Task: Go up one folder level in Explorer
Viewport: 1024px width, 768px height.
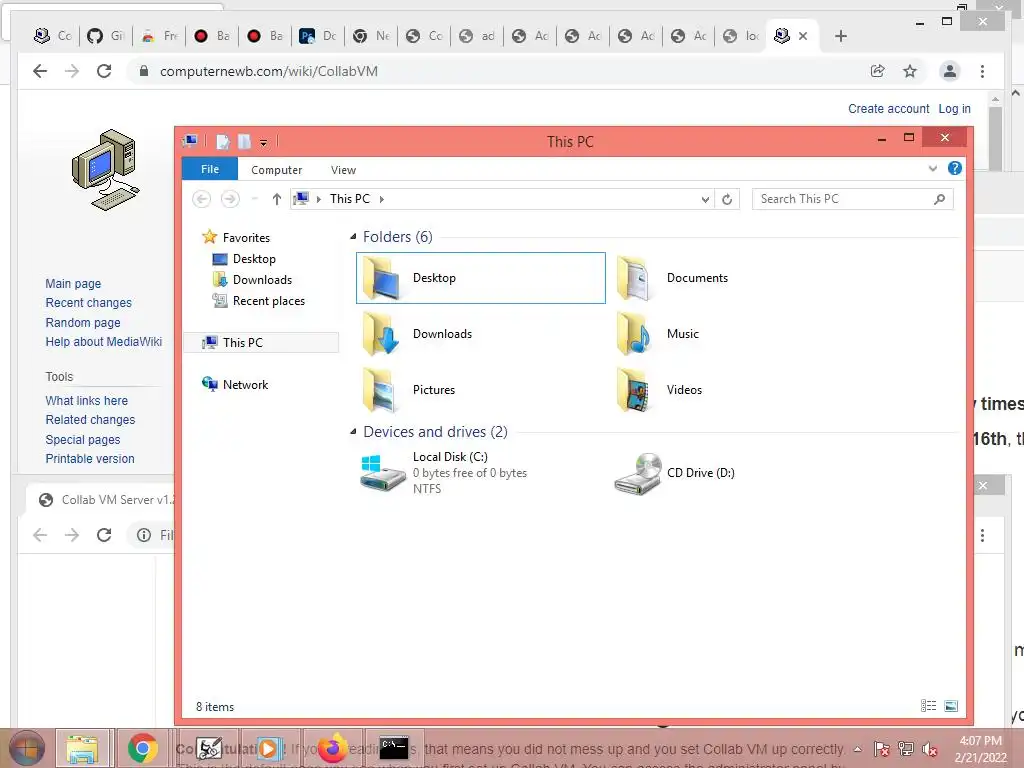Action: tap(276, 199)
